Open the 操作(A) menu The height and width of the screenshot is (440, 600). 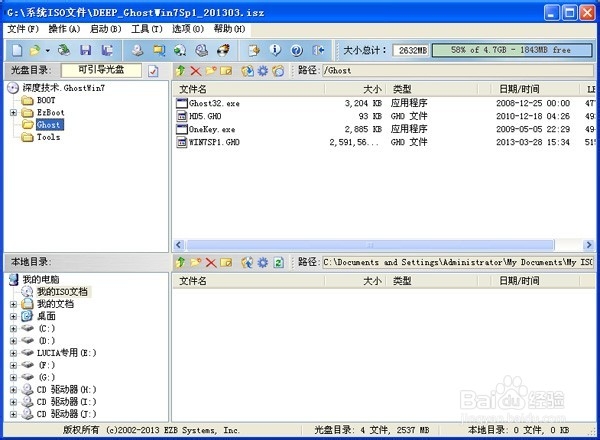tap(64, 29)
